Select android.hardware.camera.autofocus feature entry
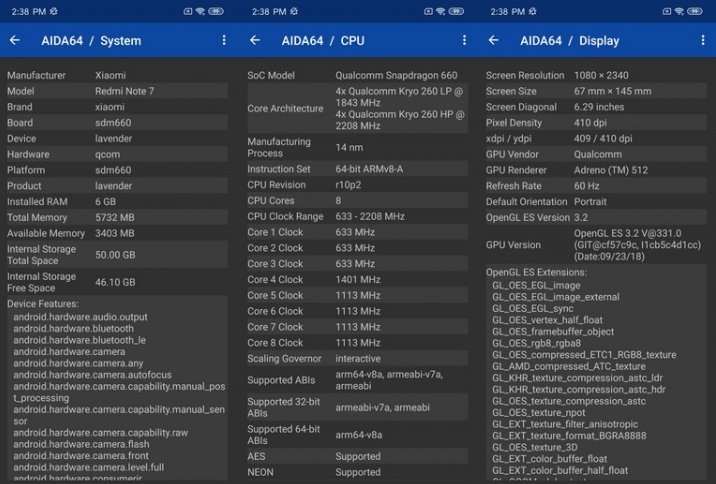Image resolution: width=716 pixels, height=484 pixels. pos(92,375)
